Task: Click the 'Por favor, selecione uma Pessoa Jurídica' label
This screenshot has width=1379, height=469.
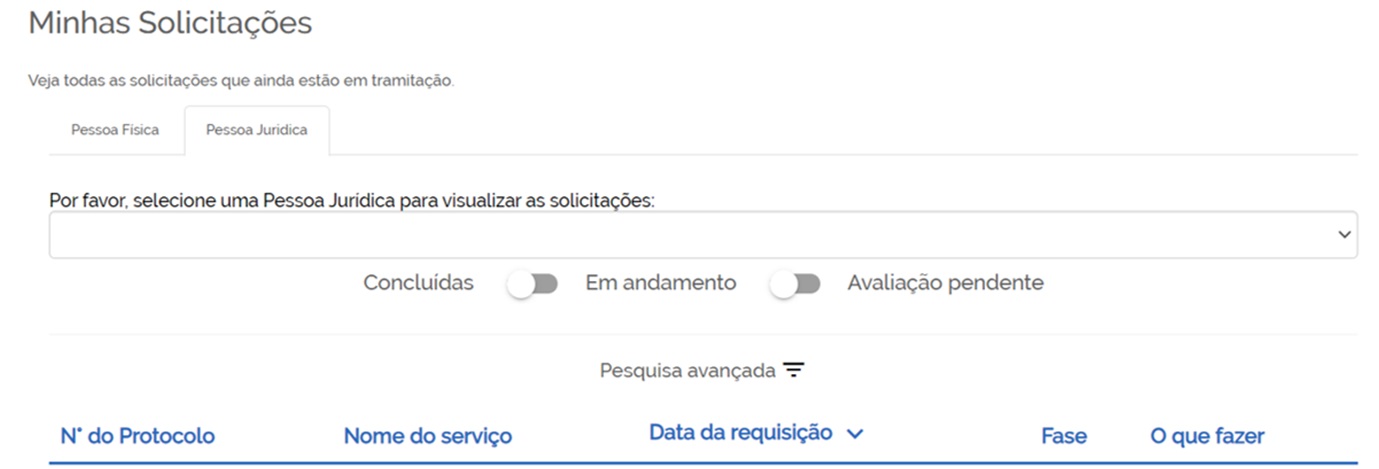Action: 351,200
